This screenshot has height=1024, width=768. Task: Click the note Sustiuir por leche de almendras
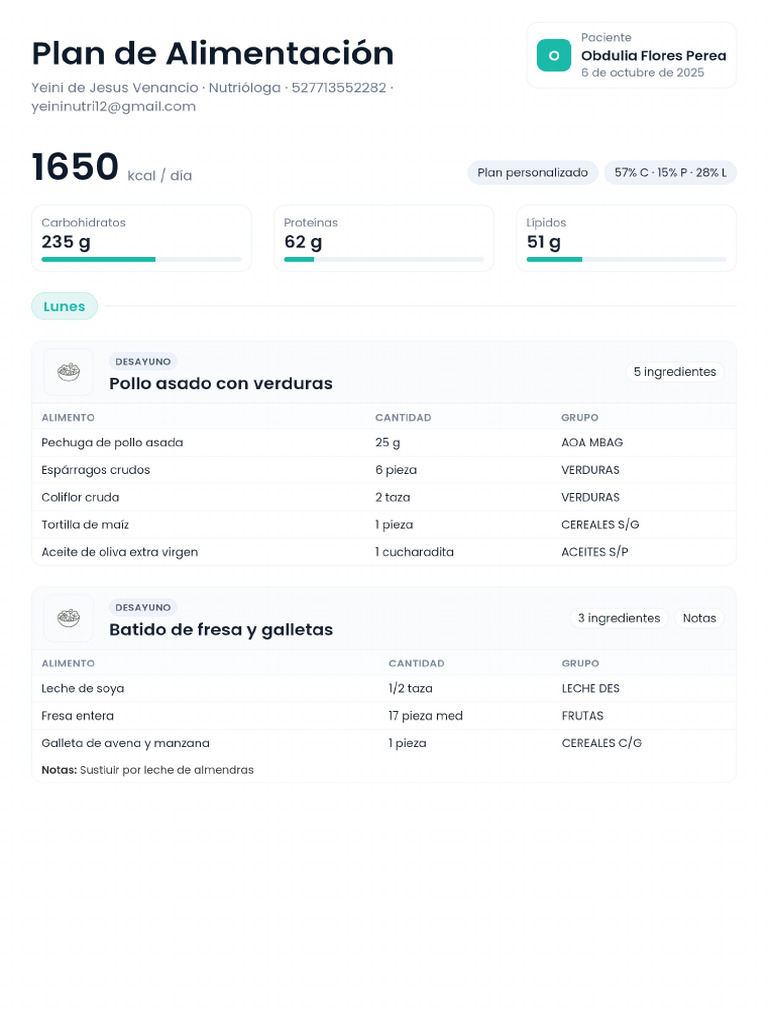pos(167,770)
